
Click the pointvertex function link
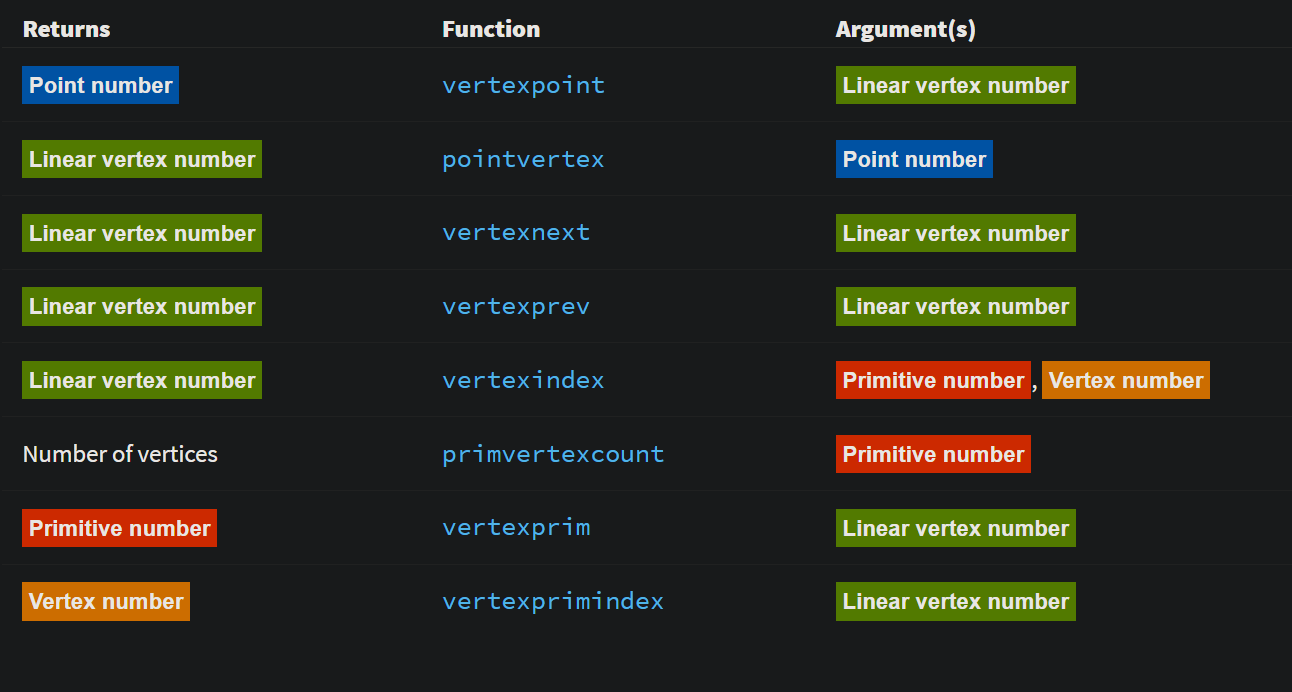[523, 160]
